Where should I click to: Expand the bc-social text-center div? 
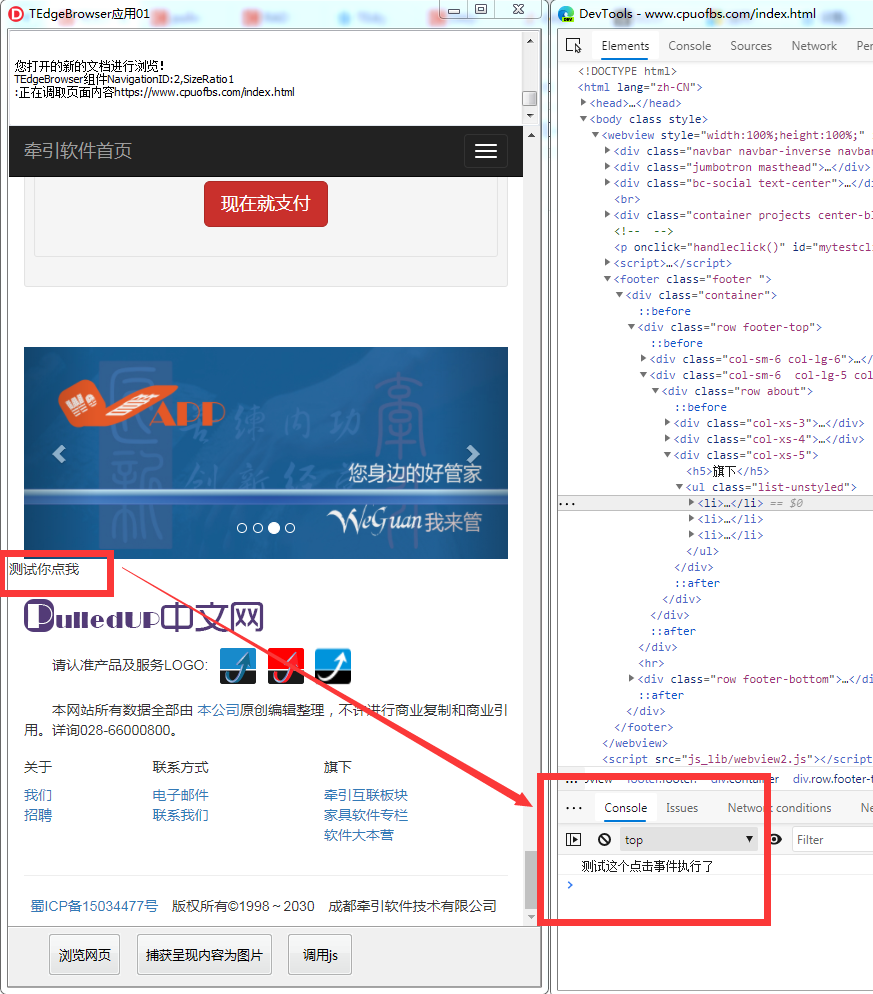tap(607, 183)
